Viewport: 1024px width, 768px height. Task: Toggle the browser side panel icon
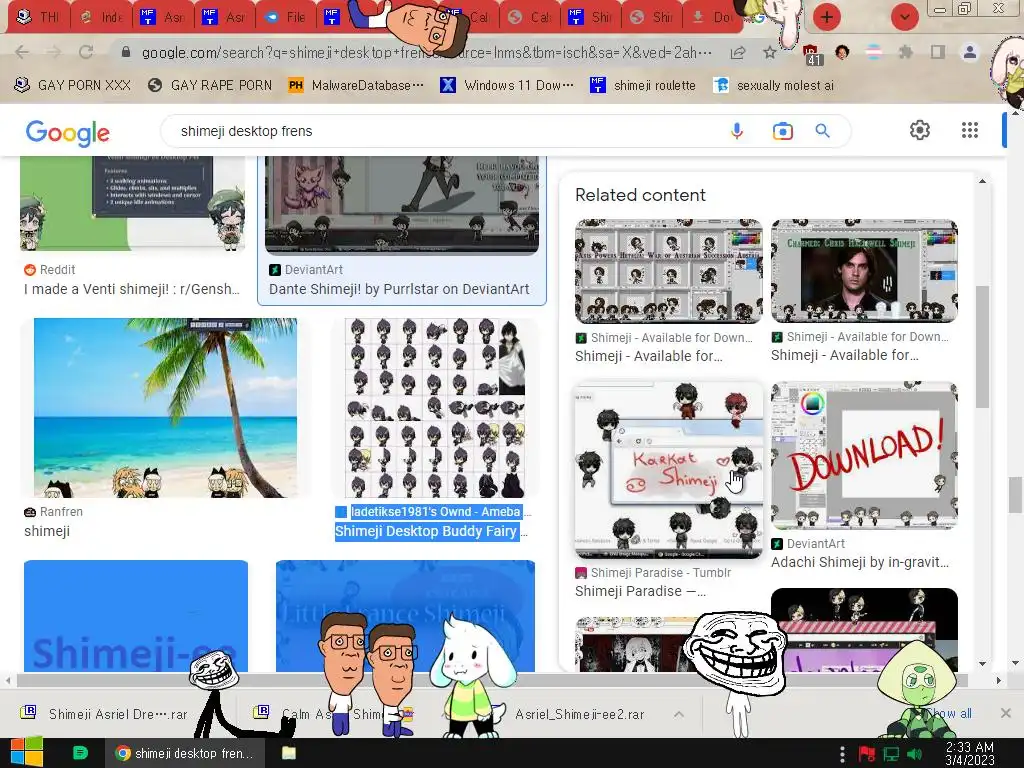(938, 52)
